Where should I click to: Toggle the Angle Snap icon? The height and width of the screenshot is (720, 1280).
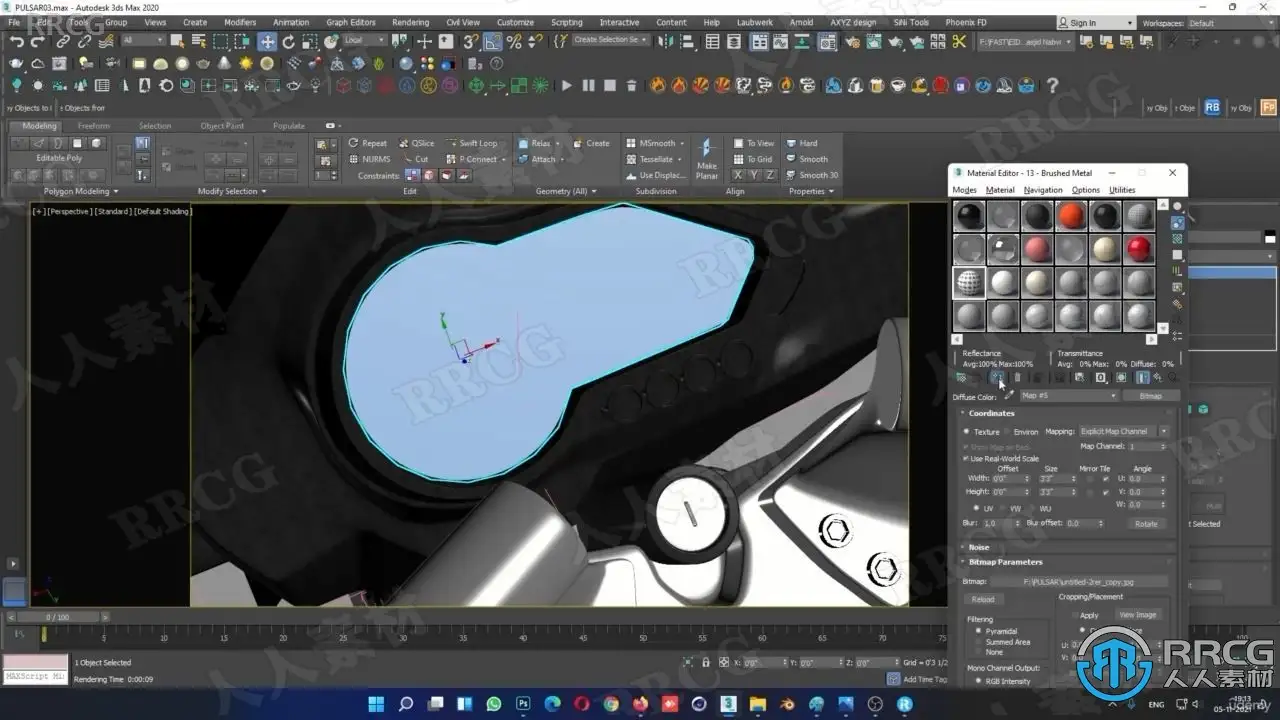click(x=493, y=42)
